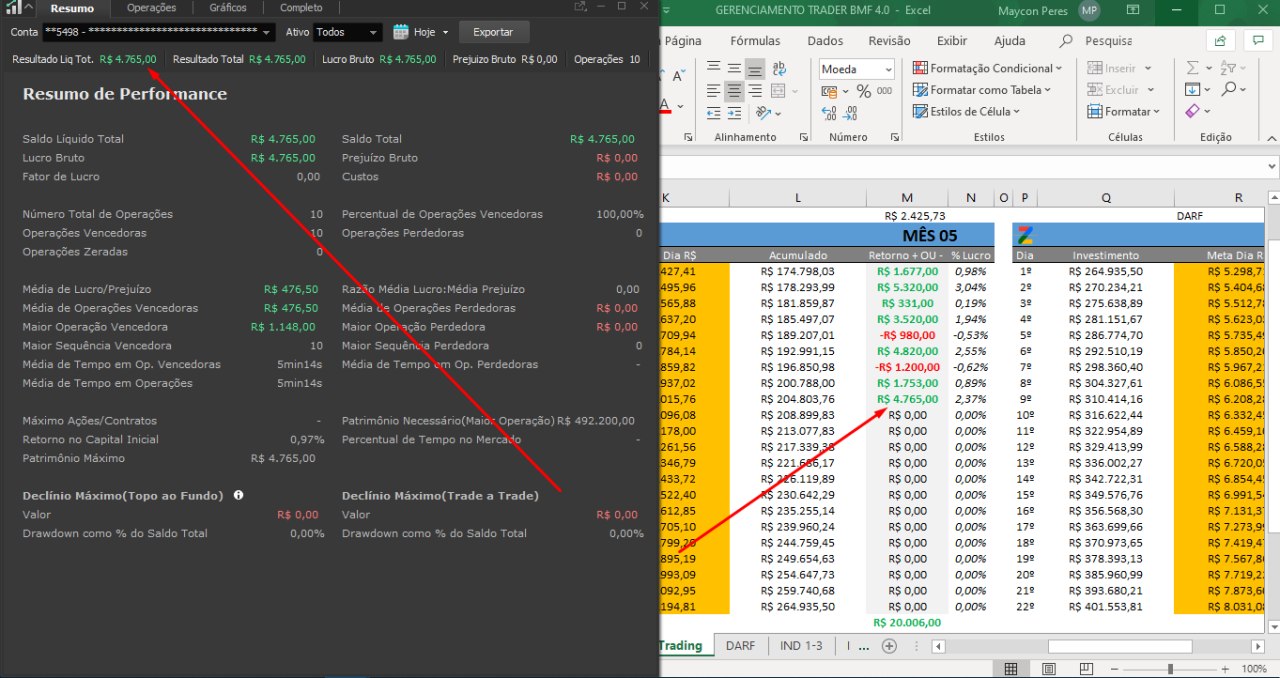This screenshot has height=678, width=1280.
Task: Click the Exportar button
Action: pyautogui.click(x=493, y=32)
